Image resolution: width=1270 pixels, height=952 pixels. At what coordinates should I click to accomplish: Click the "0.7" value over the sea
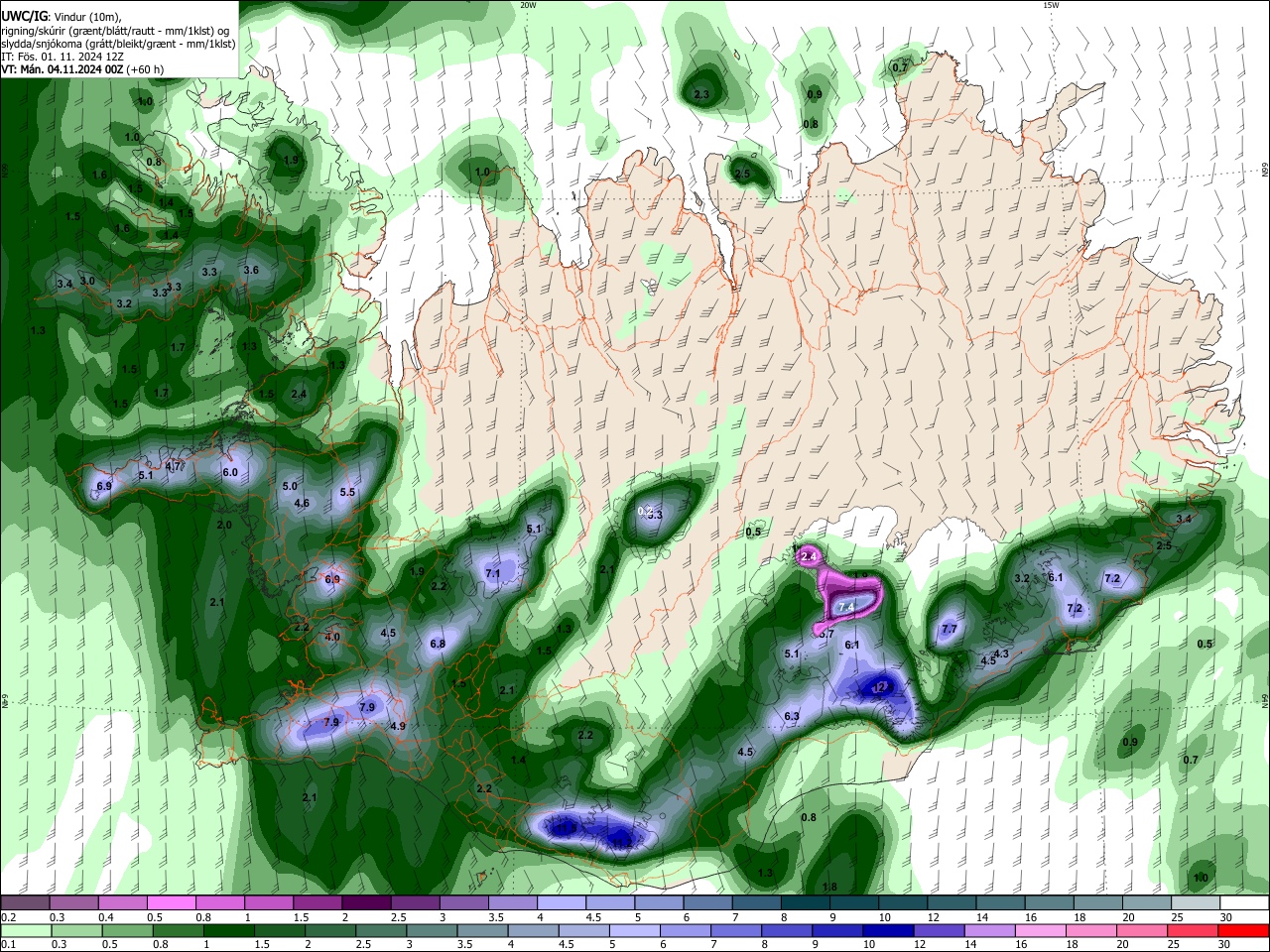1191,760
